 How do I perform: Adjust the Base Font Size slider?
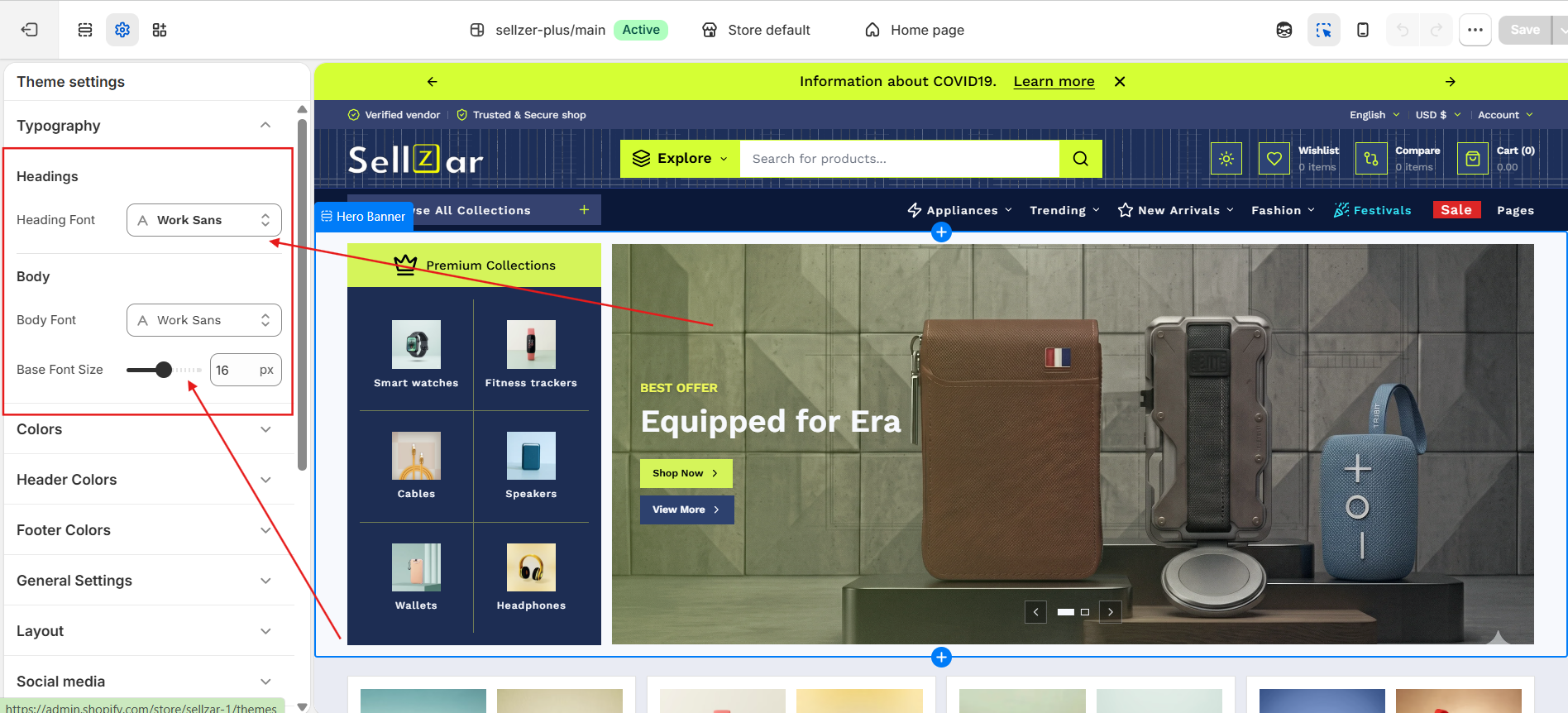point(164,370)
